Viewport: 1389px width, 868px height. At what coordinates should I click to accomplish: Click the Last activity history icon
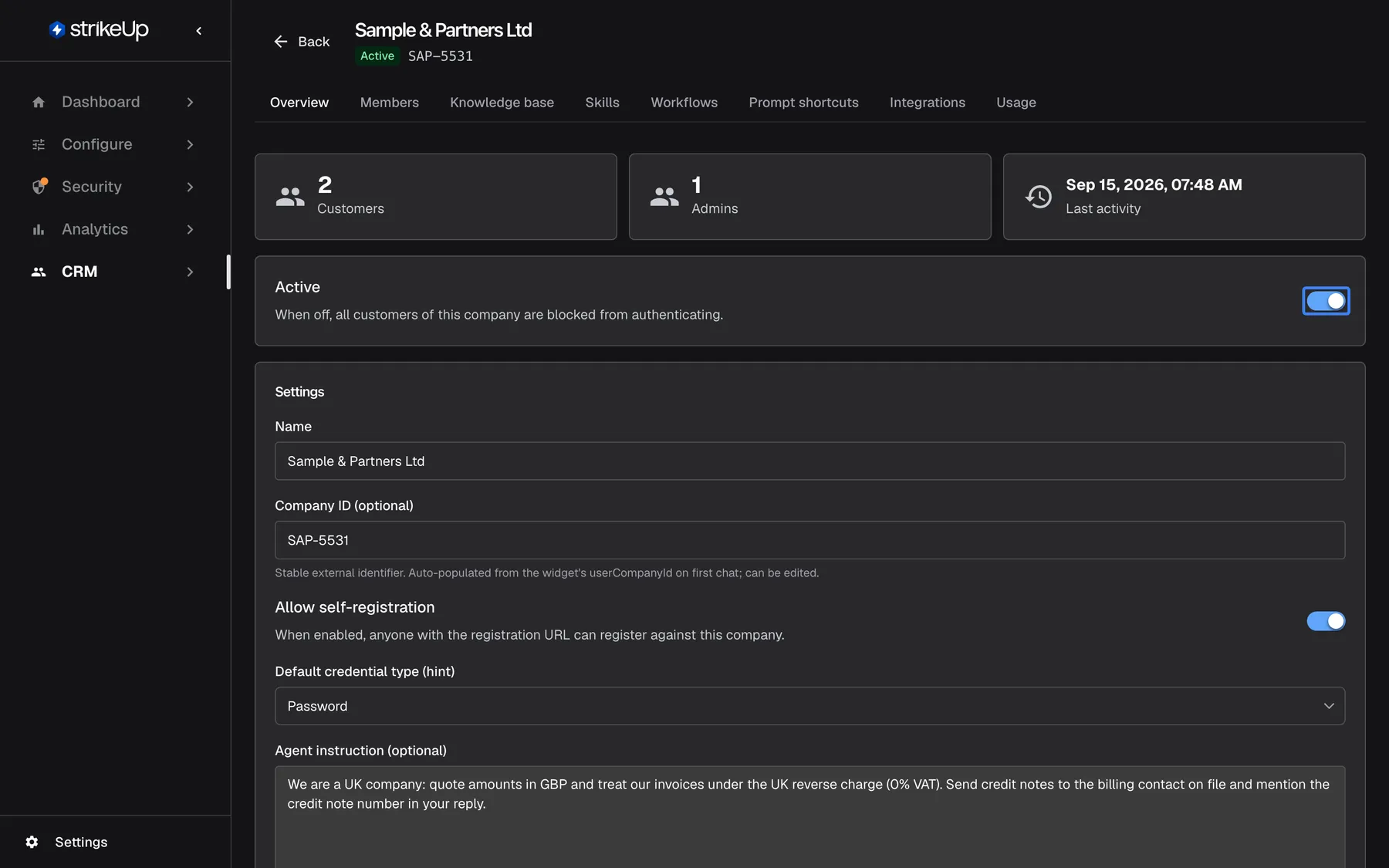coord(1039,197)
